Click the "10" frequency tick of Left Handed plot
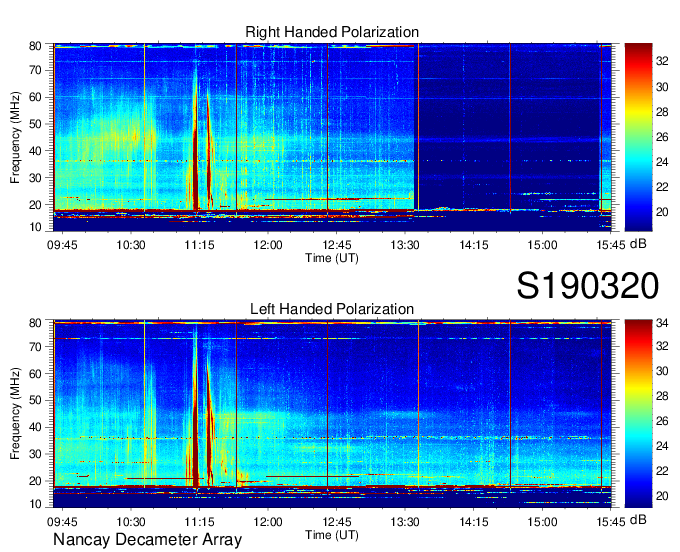 coord(35,504)
